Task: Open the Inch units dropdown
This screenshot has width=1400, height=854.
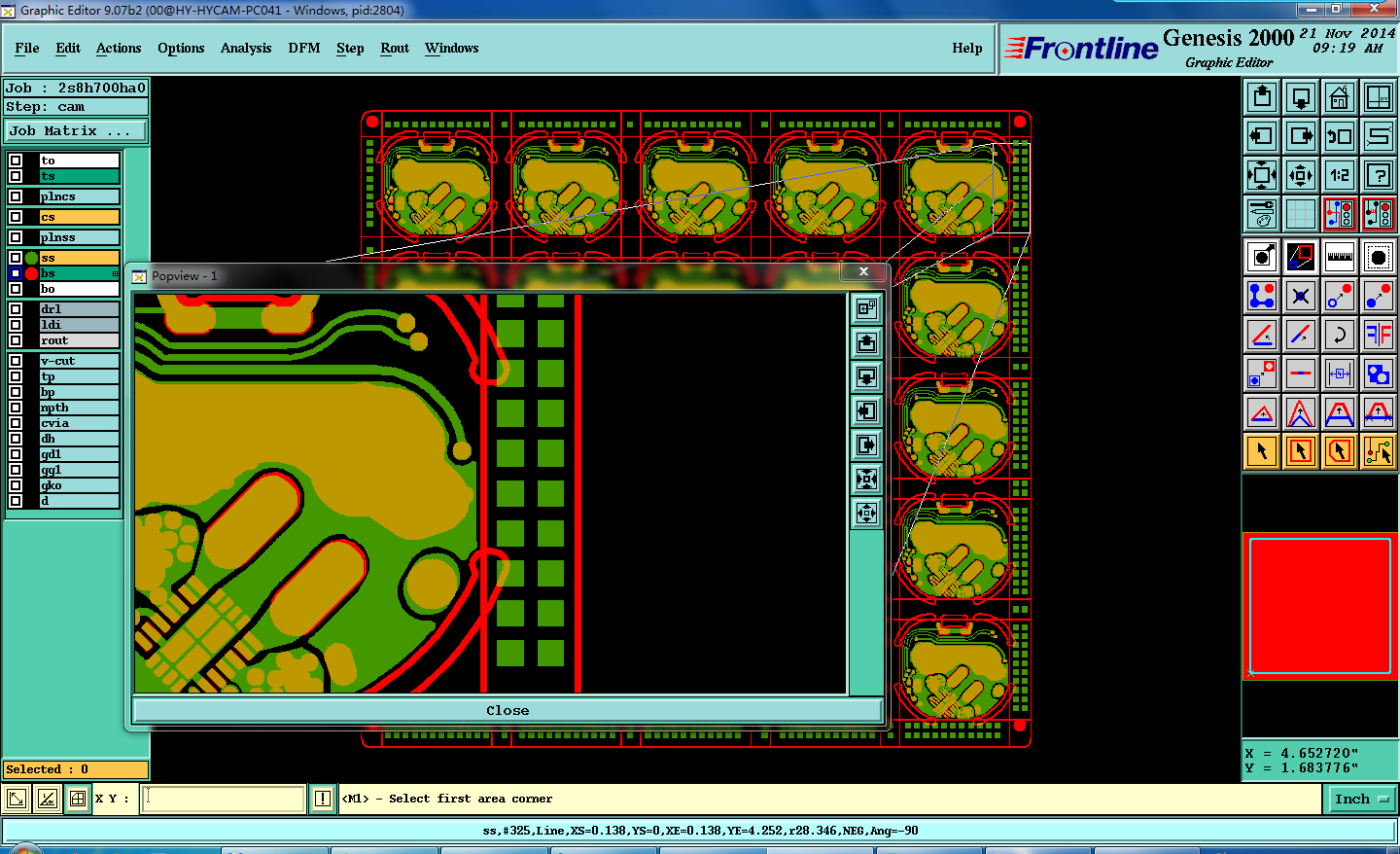Action: tap(1362, 799)
